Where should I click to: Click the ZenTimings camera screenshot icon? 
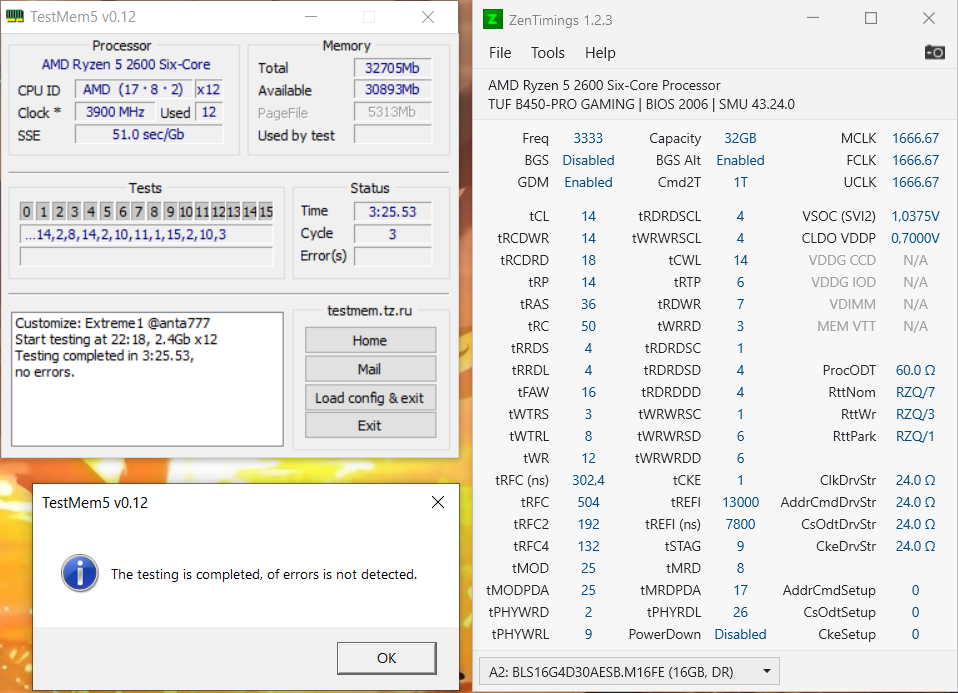click(x=934, y=53)
